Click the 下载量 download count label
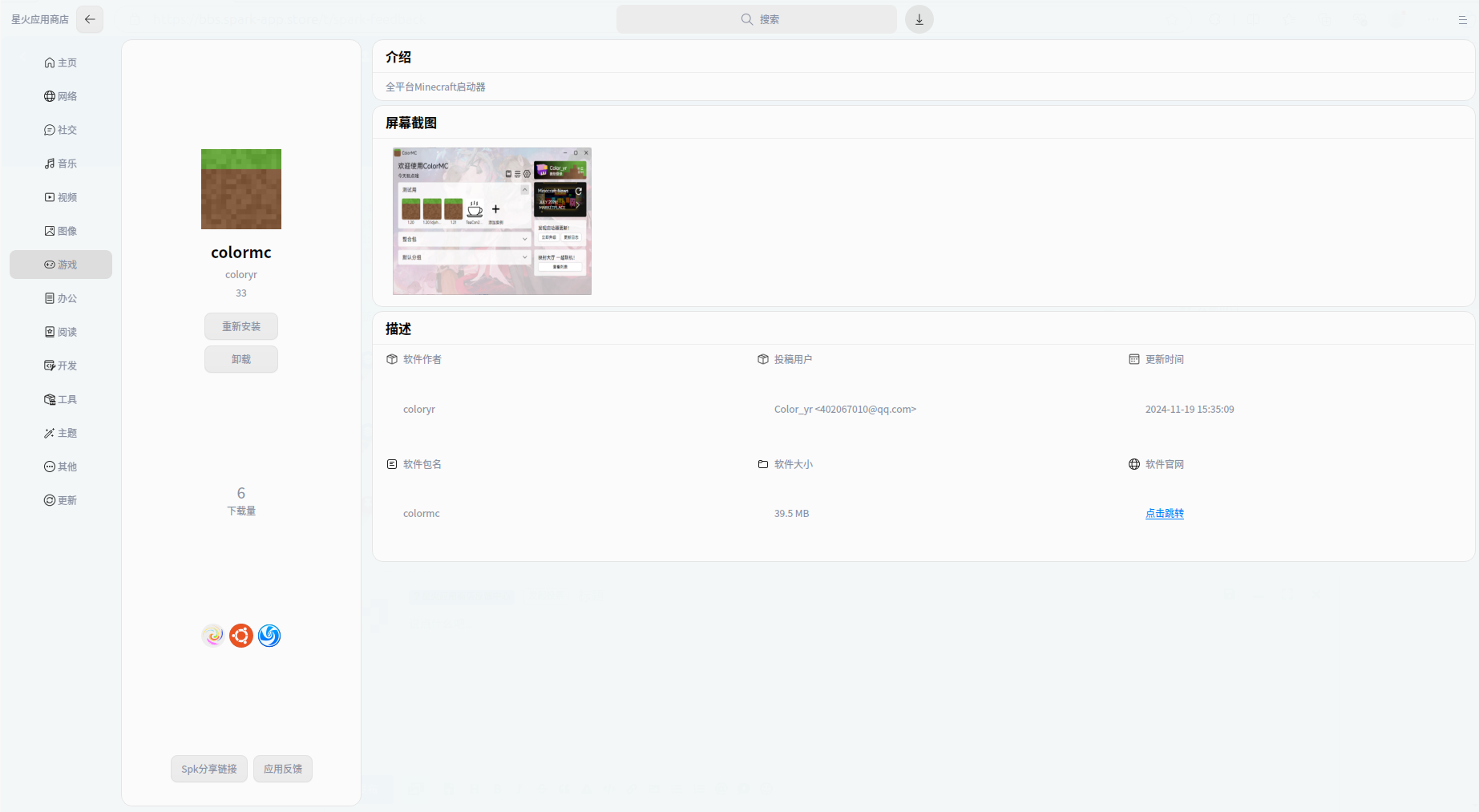Screen dimensions: 1479x812 241,511
